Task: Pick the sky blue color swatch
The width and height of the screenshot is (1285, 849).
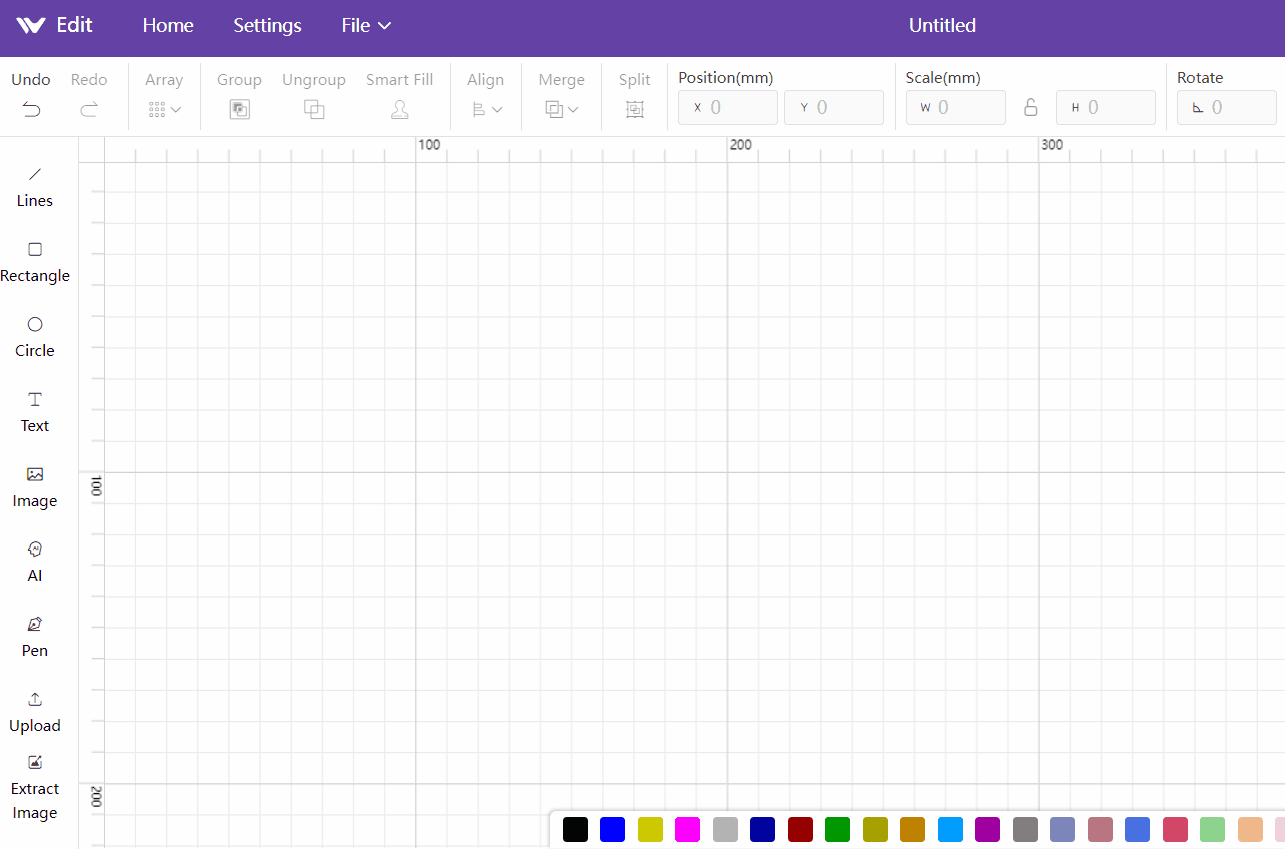Action: tap(950, 829)
